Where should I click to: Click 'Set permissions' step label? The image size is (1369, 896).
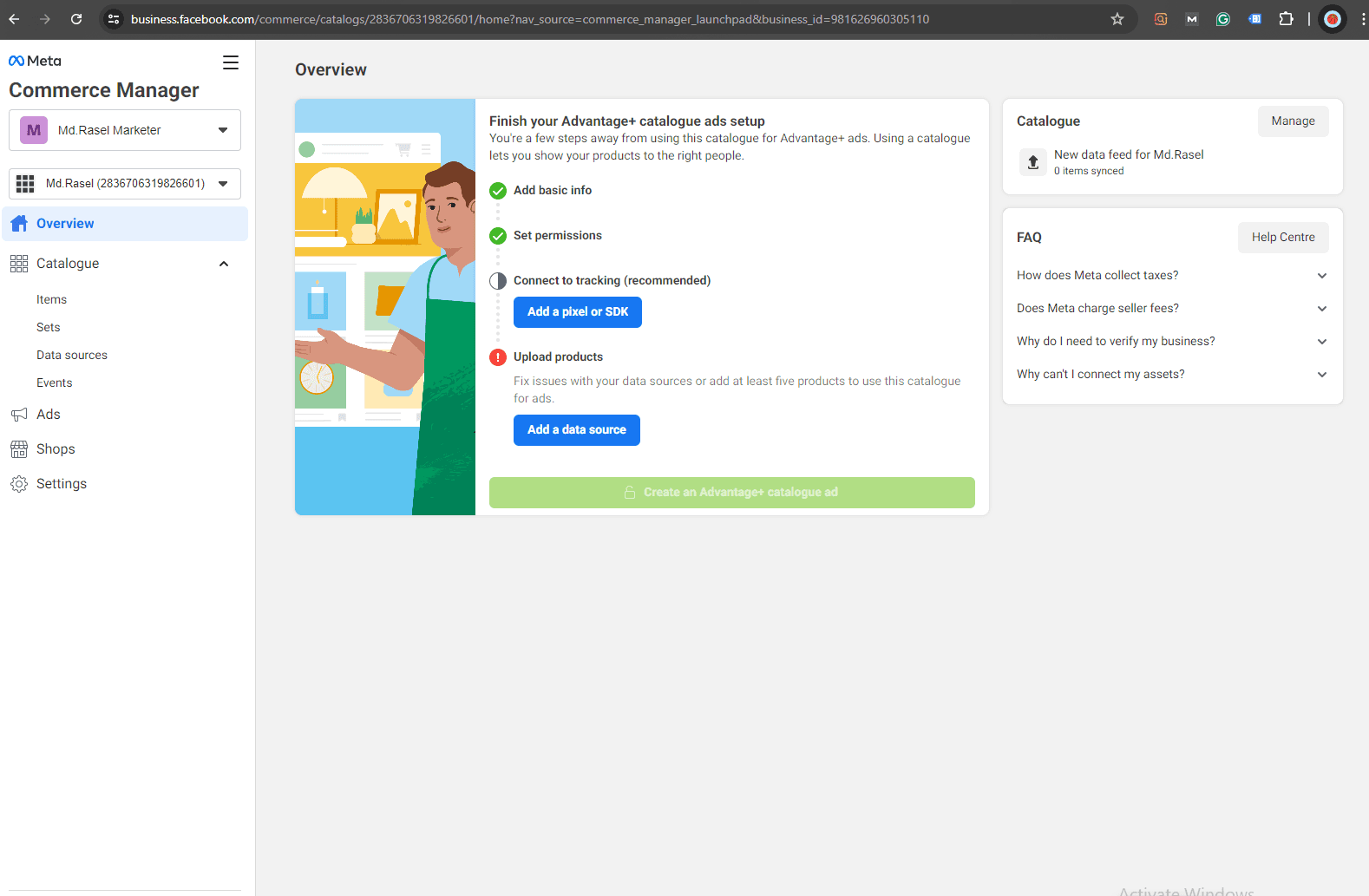click(558, 236)
